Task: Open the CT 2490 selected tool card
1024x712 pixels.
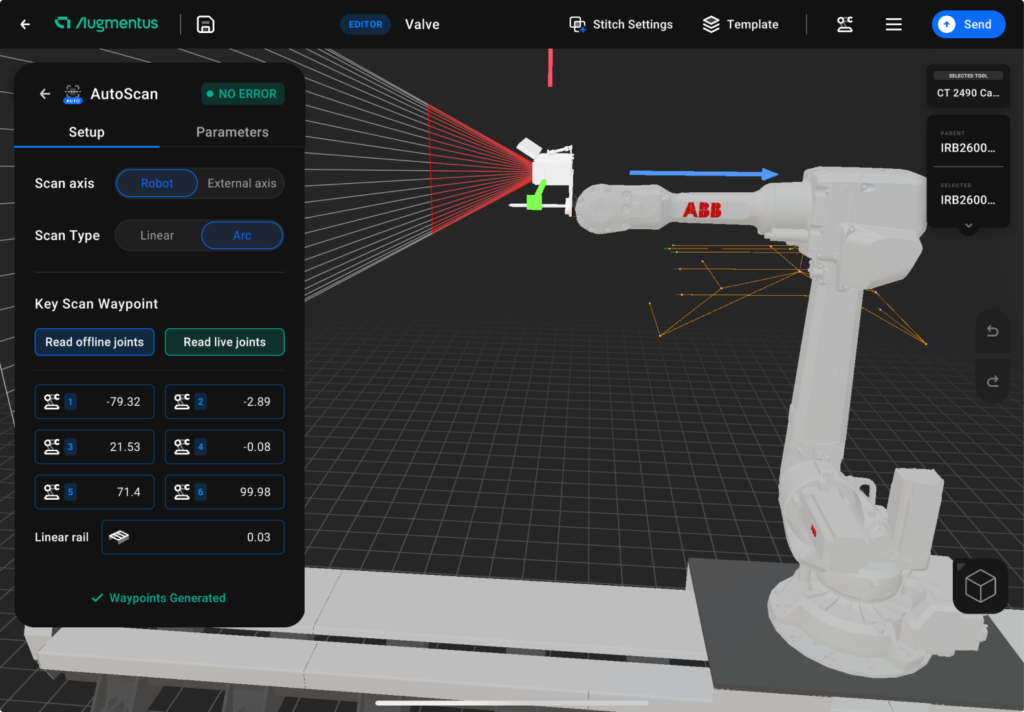Action: pos(968,86)
